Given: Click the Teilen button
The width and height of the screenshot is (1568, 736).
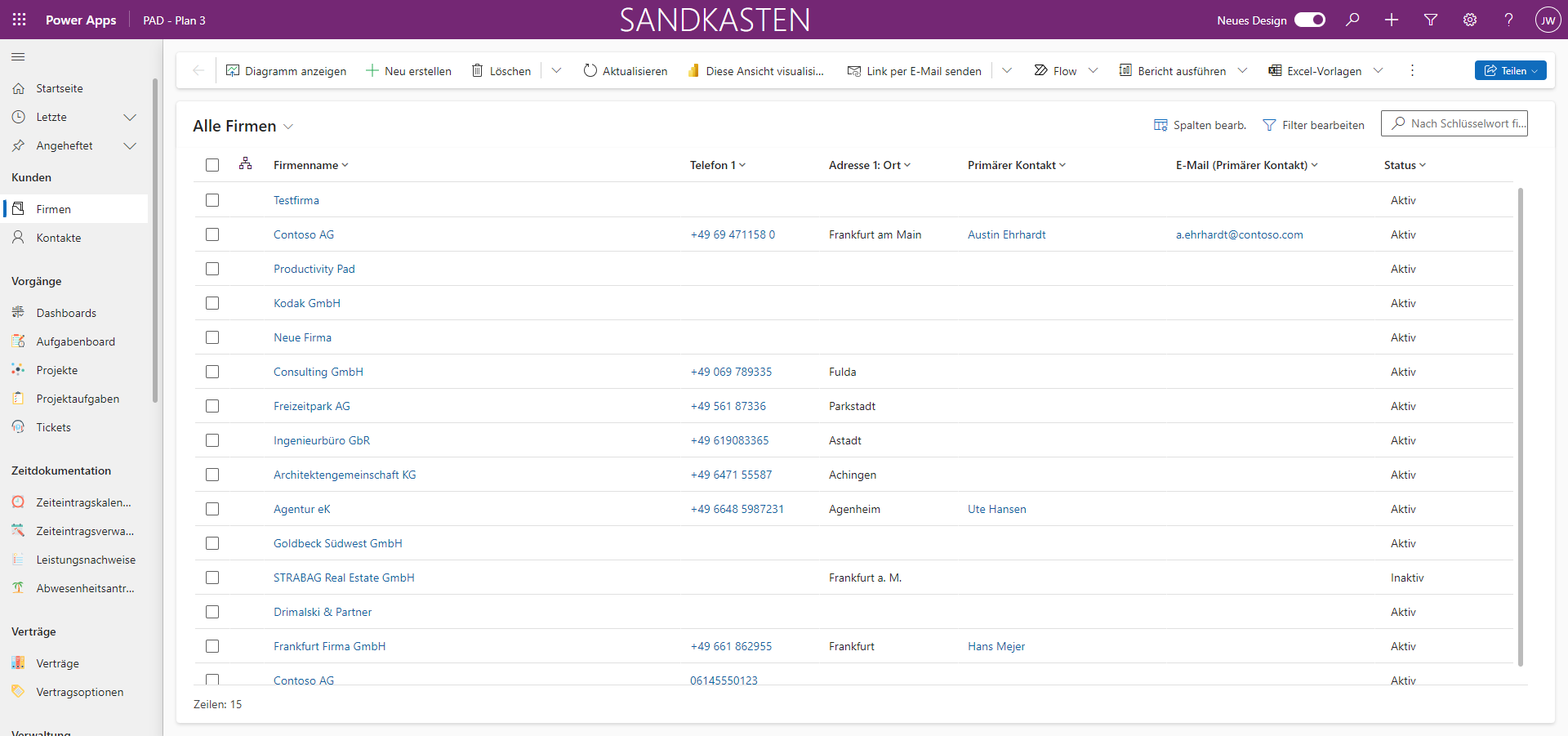Looking at the screenshot, I should pos(1511,71).
